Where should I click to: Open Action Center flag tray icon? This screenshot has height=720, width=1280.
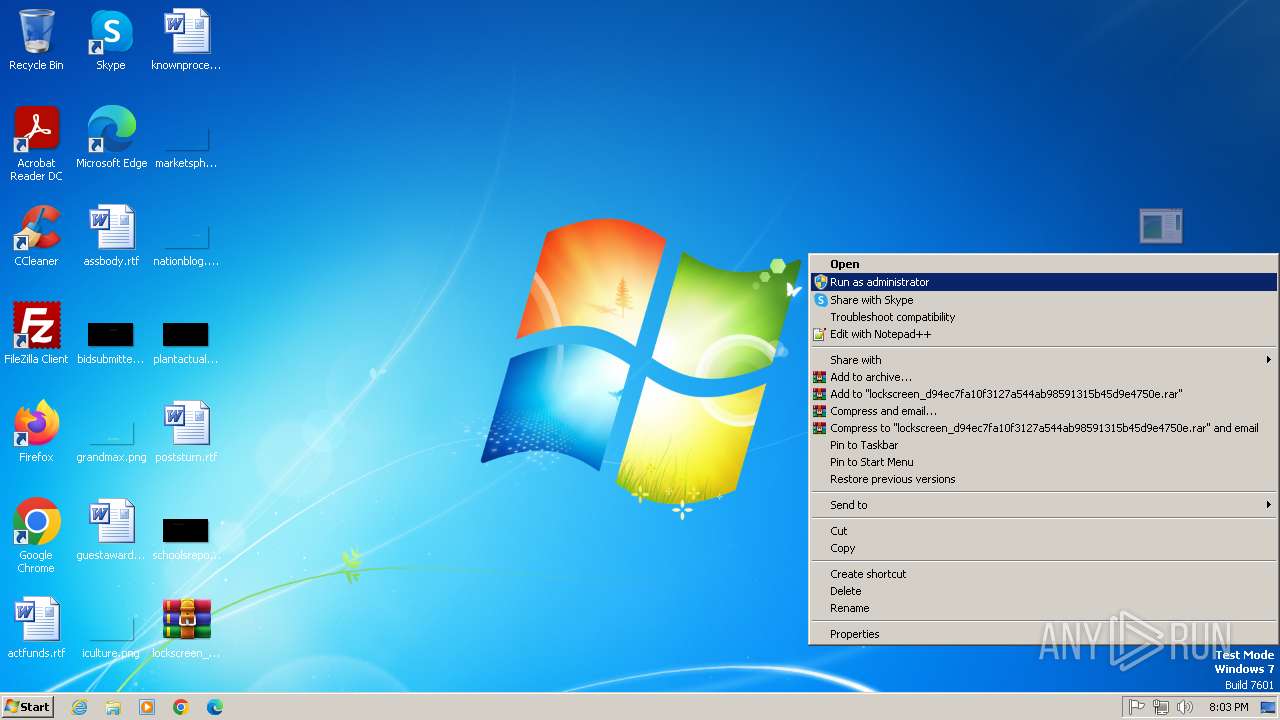click(x=1136, y=707)
